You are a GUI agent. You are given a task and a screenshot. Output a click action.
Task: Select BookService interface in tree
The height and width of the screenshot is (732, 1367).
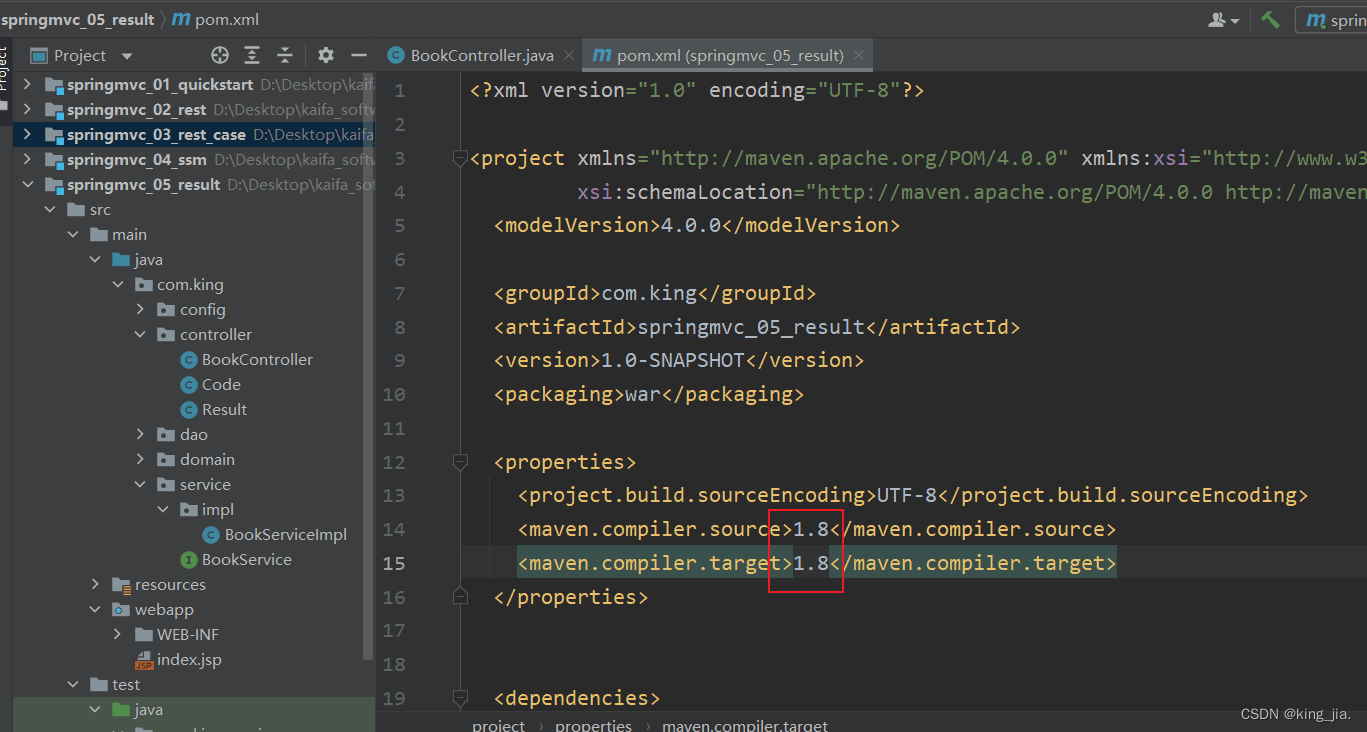(236, 559)
